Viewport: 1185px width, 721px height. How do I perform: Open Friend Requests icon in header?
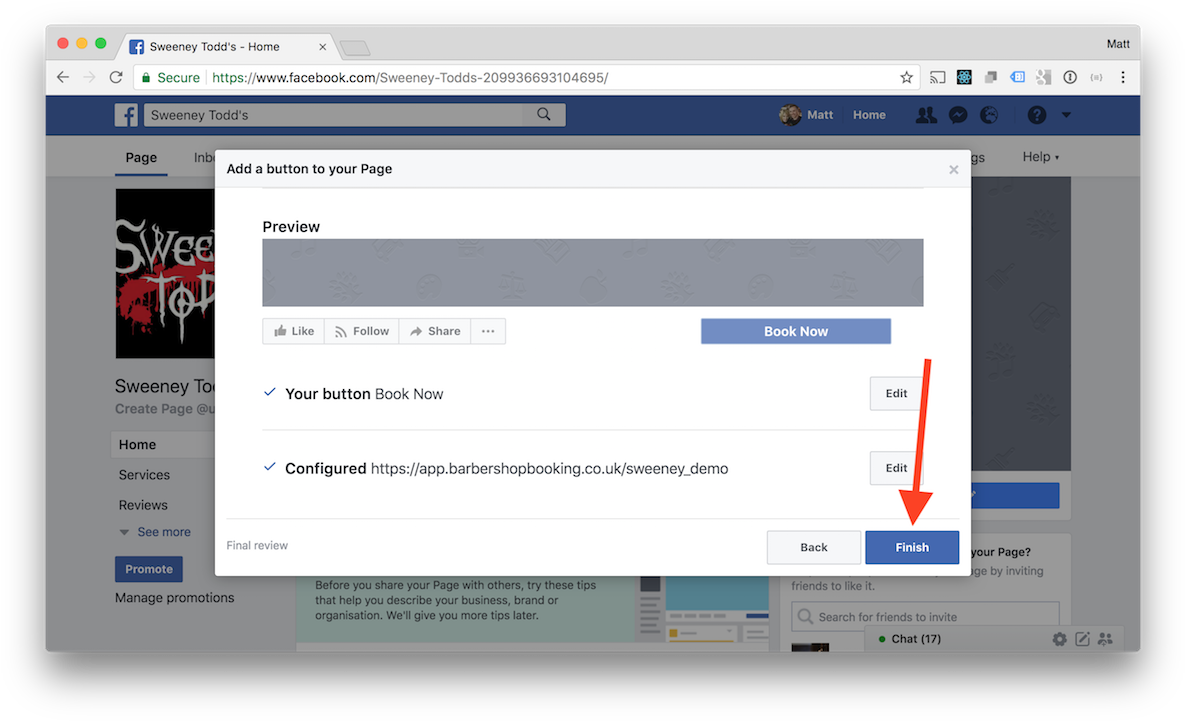(926, 115)
